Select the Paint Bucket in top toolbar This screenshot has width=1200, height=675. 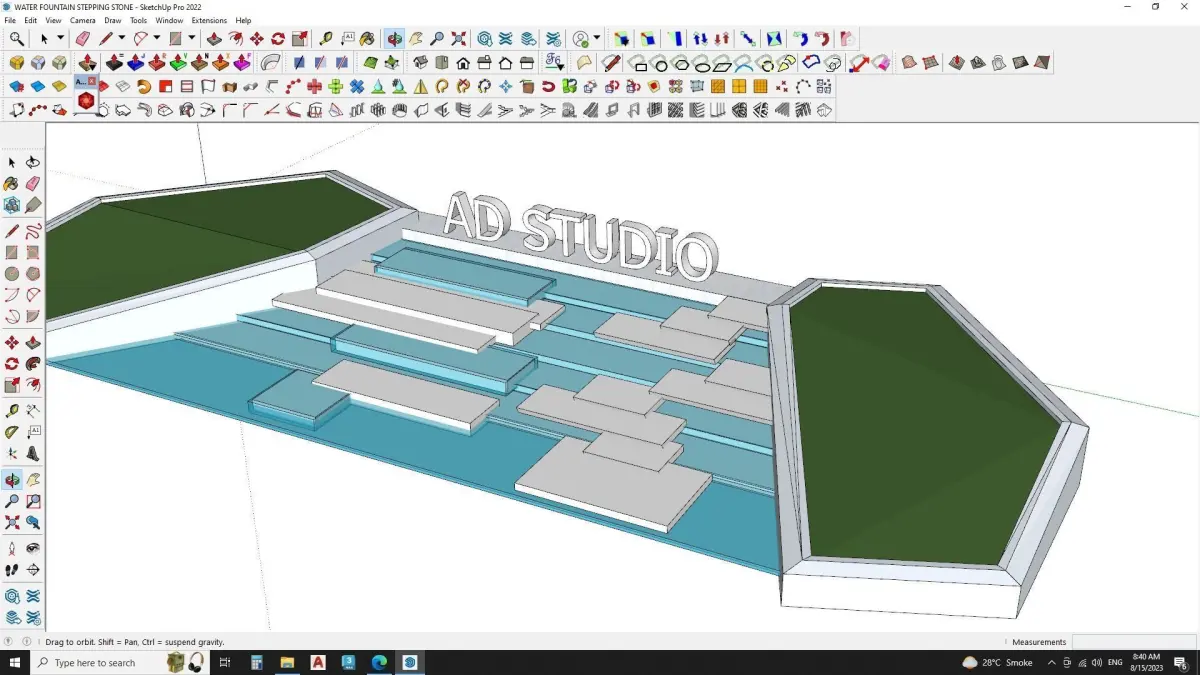pos(367,39)
